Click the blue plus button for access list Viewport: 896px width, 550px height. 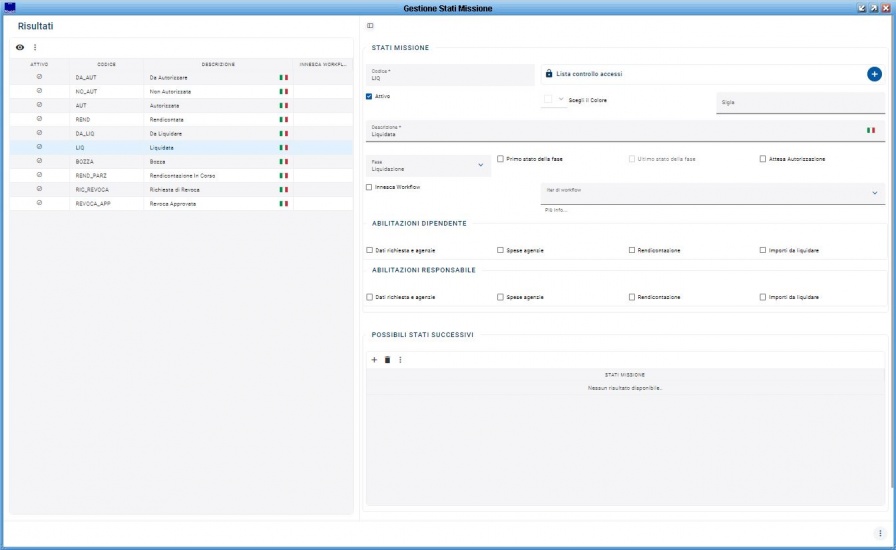tap(873, 74)
